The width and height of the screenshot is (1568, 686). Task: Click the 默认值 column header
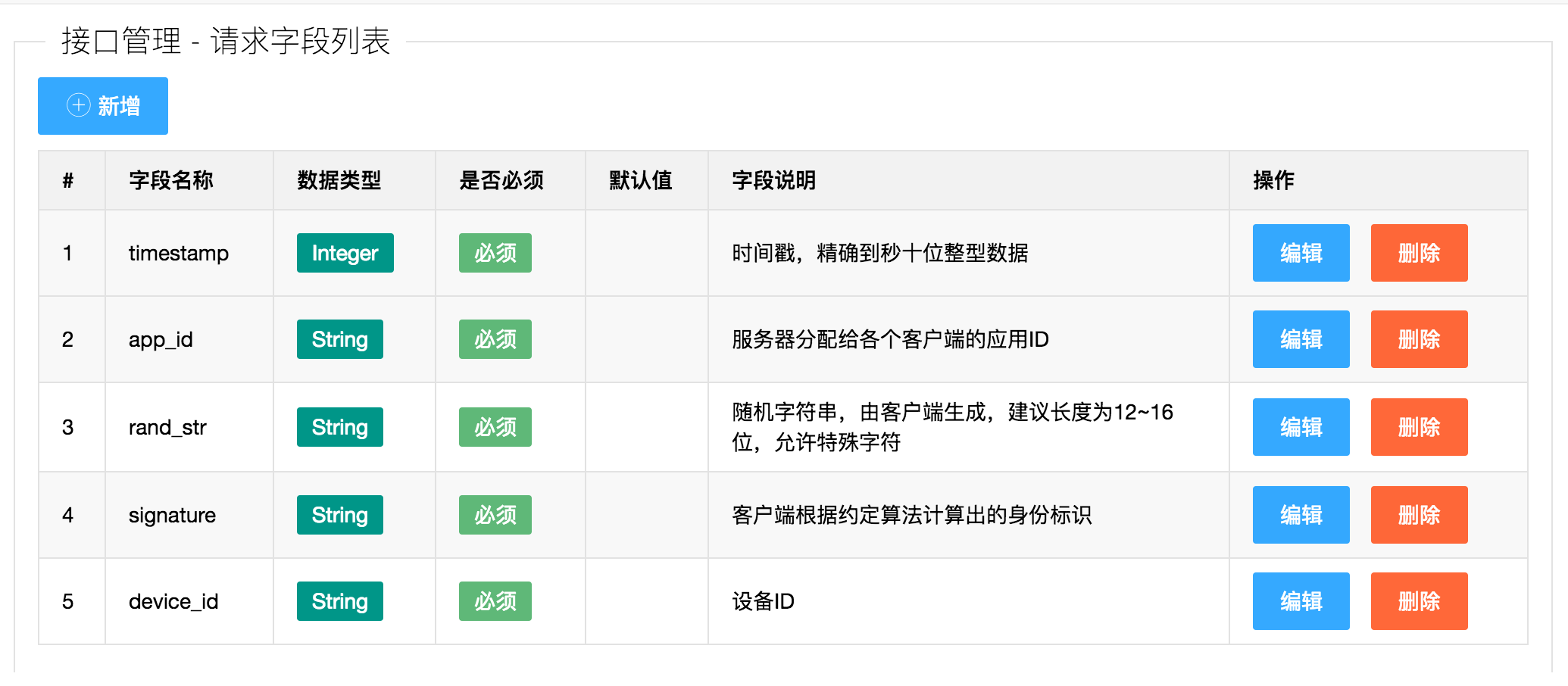point(642,181)
